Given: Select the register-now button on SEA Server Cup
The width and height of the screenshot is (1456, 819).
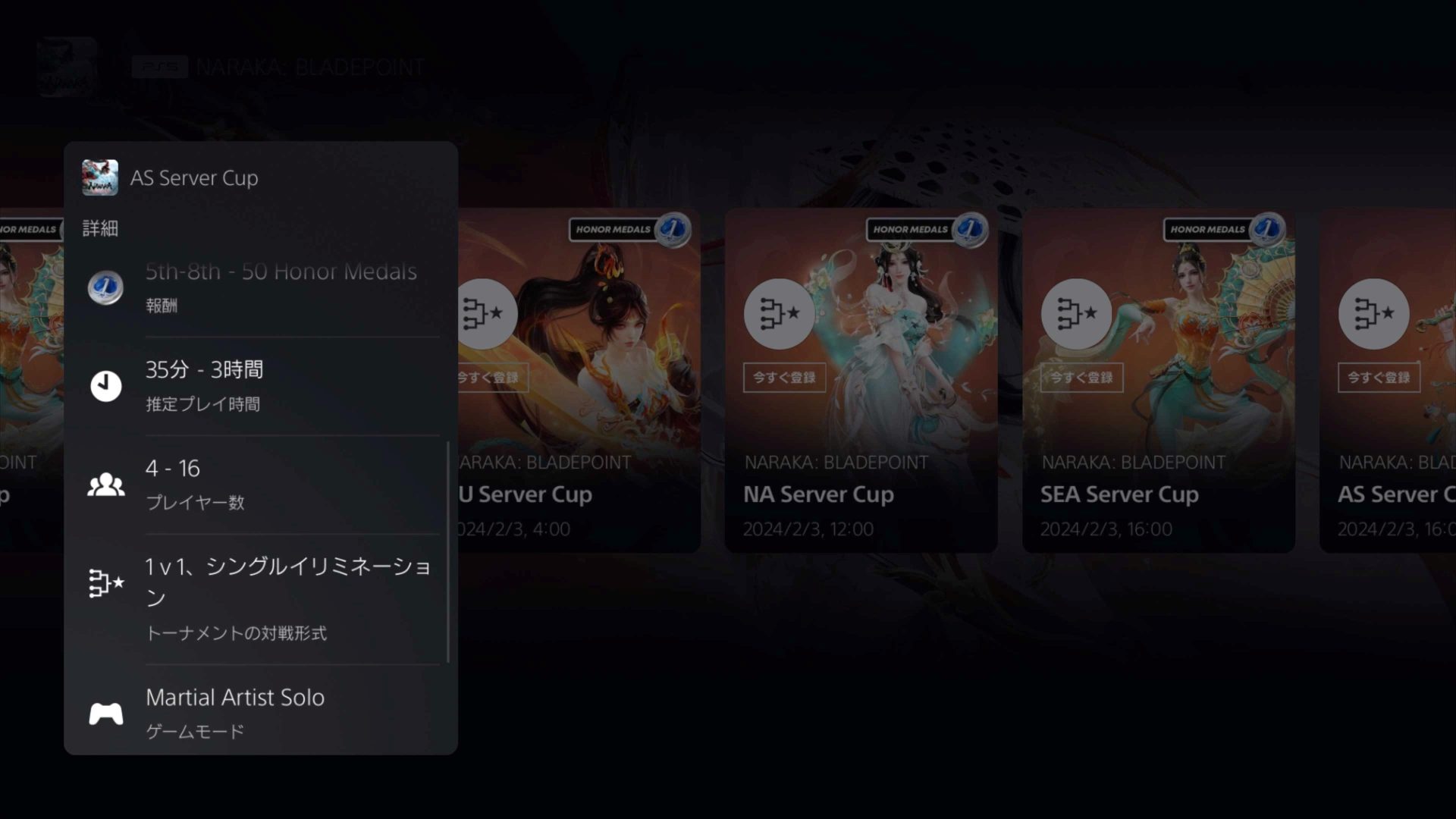Looking at the screenshot, I should (1081, 377).
